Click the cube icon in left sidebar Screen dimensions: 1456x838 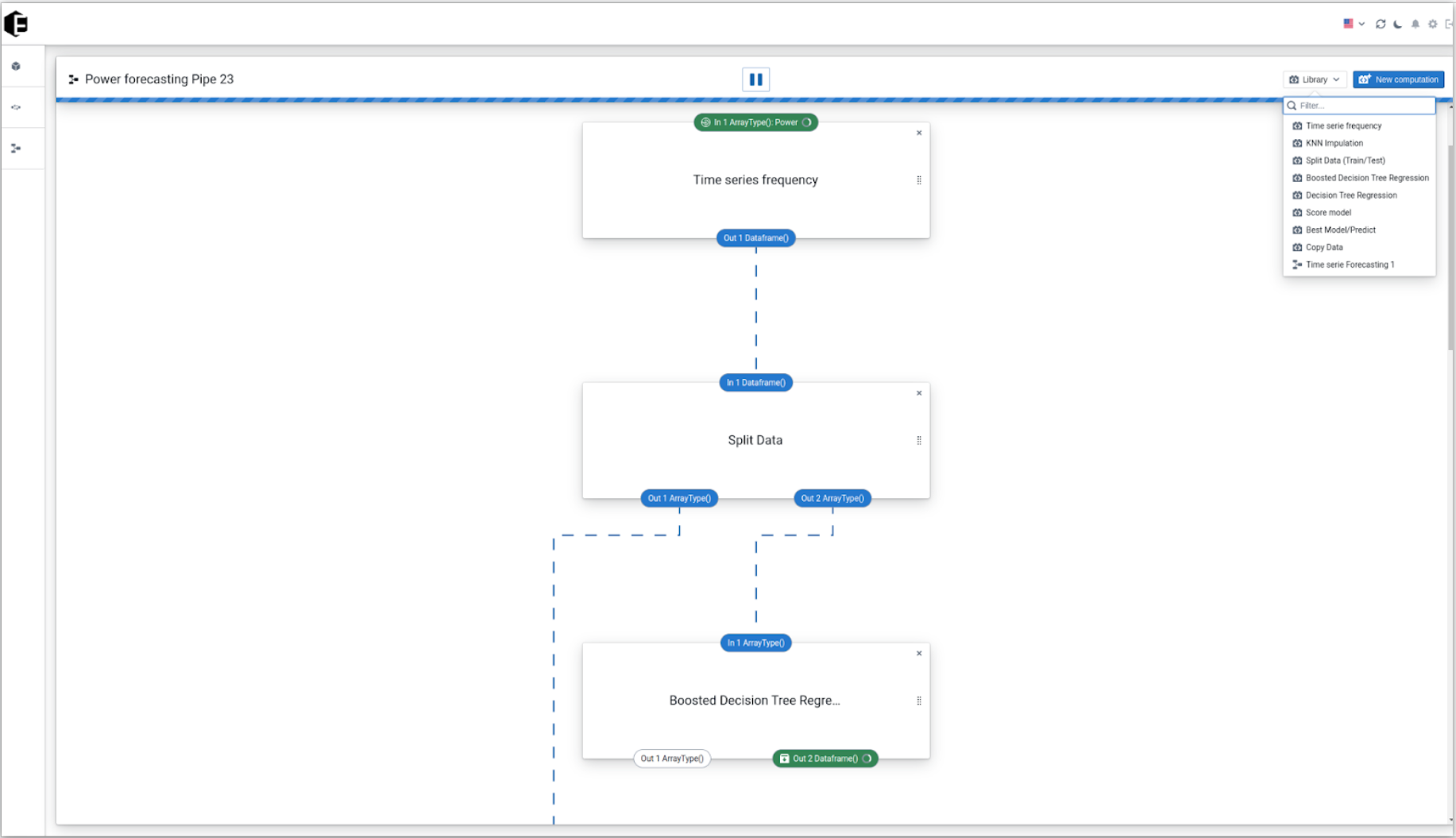tap(16, 67)
